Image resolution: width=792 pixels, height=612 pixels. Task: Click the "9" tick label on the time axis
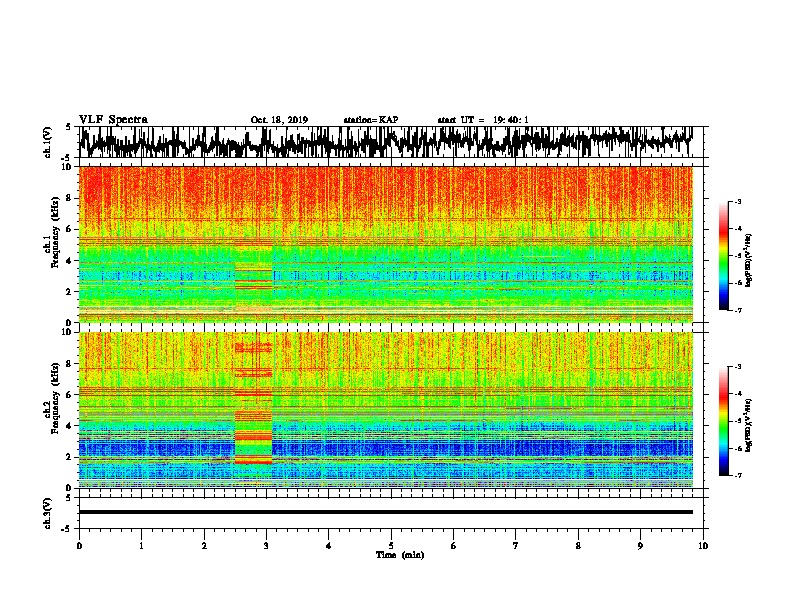pyautogui.click(x=640, y=546)
